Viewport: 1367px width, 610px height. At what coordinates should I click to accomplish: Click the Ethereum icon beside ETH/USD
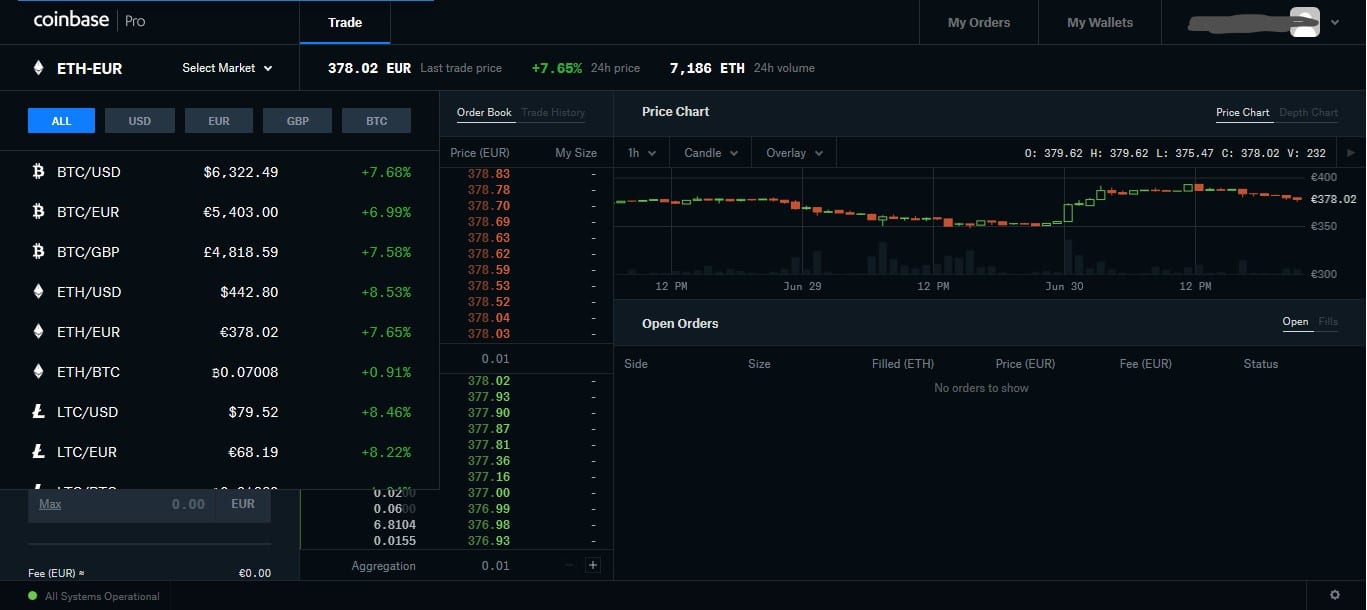coord(39,292)
